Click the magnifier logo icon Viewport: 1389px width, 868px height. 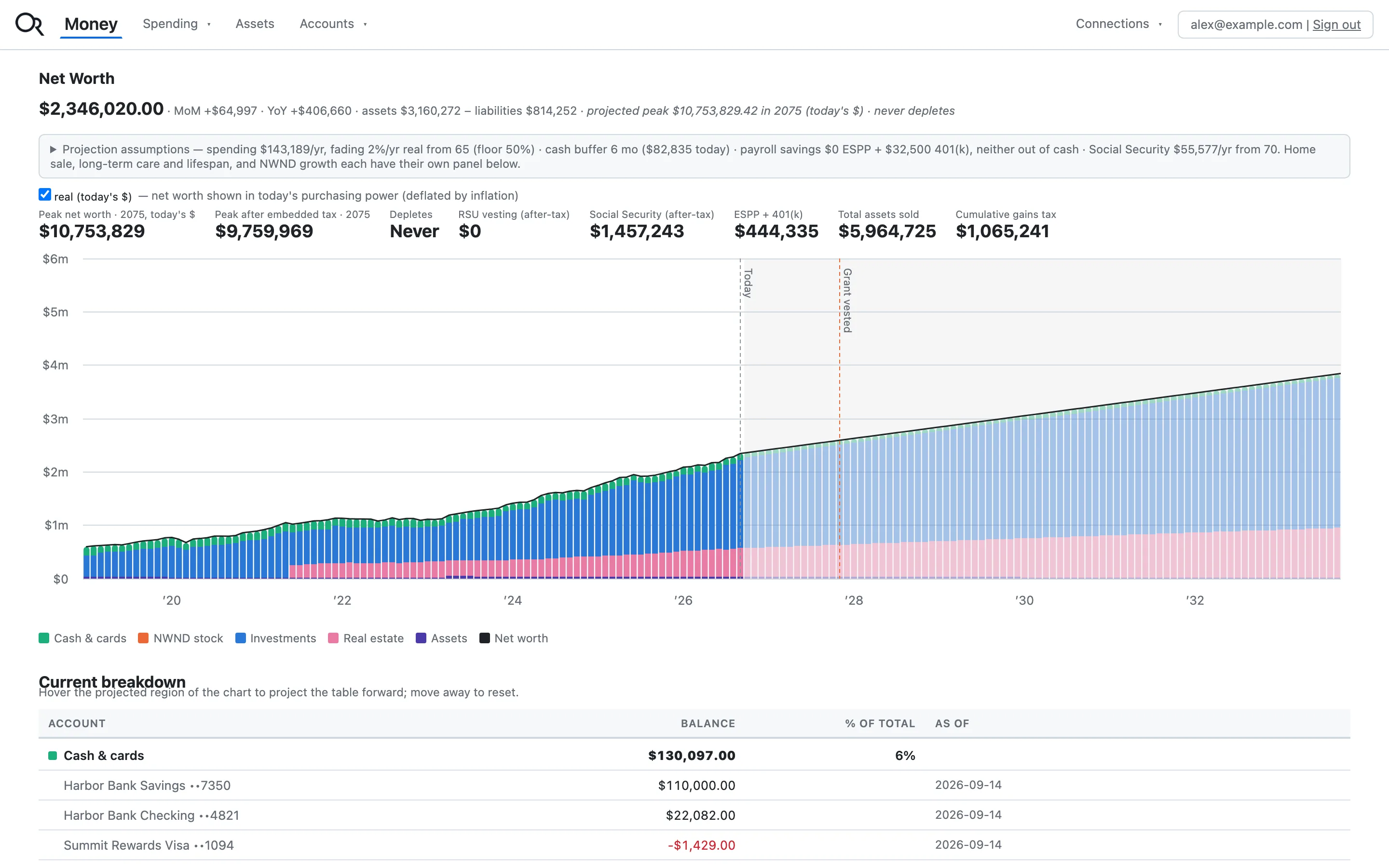click(29, 24)
